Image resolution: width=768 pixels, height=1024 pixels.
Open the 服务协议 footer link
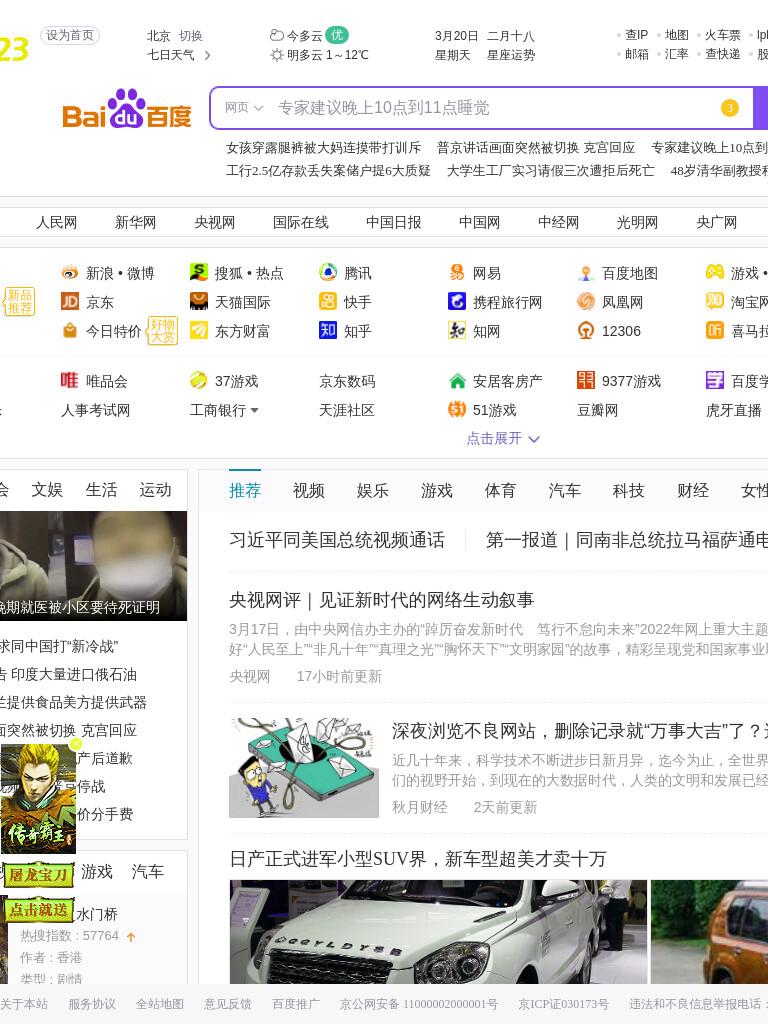point(92,1004)
